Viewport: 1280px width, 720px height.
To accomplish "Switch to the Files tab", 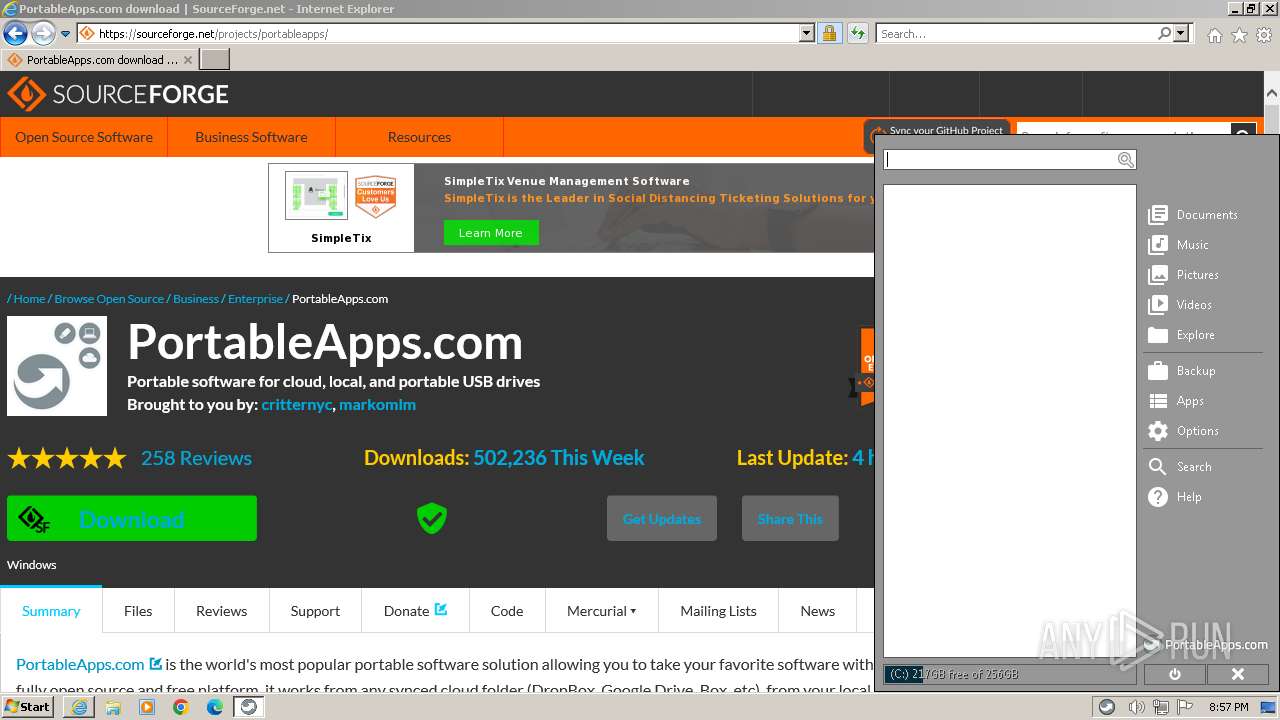I will [x=138, y=611].
